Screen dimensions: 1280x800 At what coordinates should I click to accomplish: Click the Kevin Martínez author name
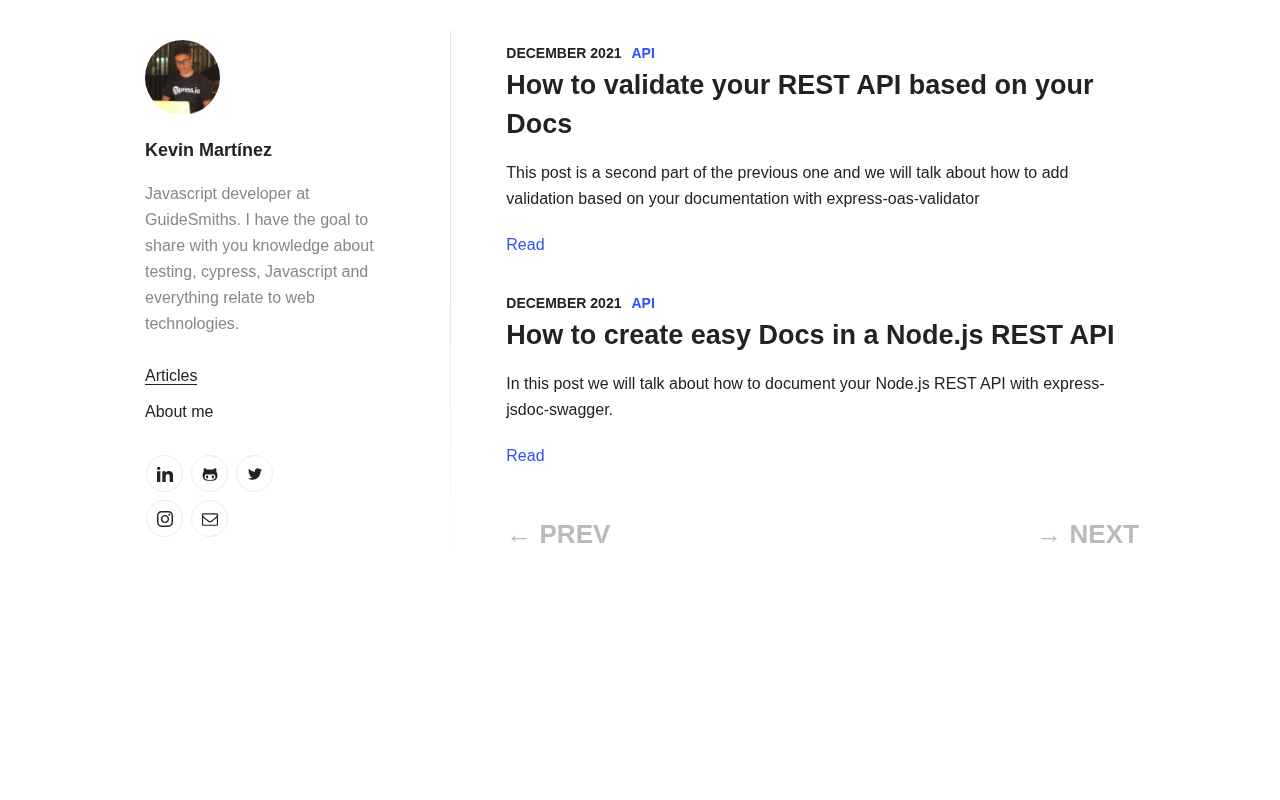click(208, 150)
